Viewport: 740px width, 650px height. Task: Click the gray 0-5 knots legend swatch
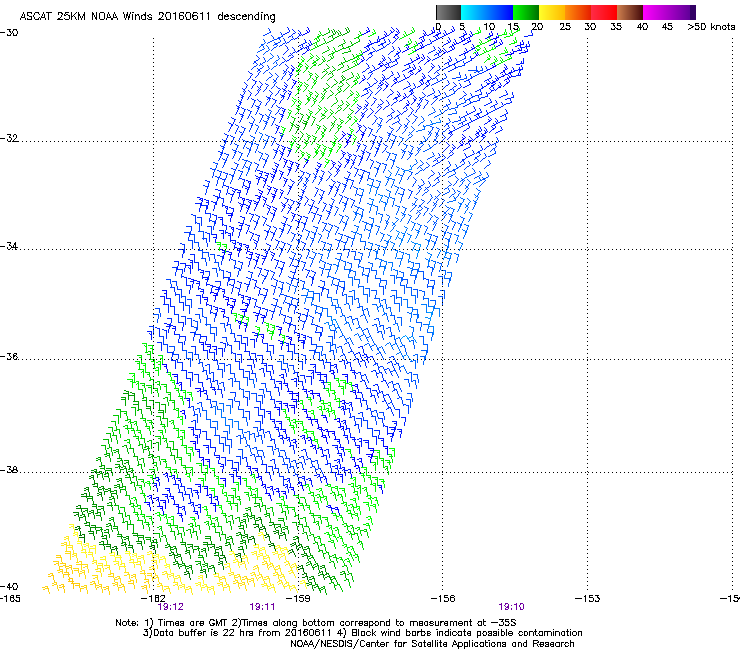click(448, 12)
